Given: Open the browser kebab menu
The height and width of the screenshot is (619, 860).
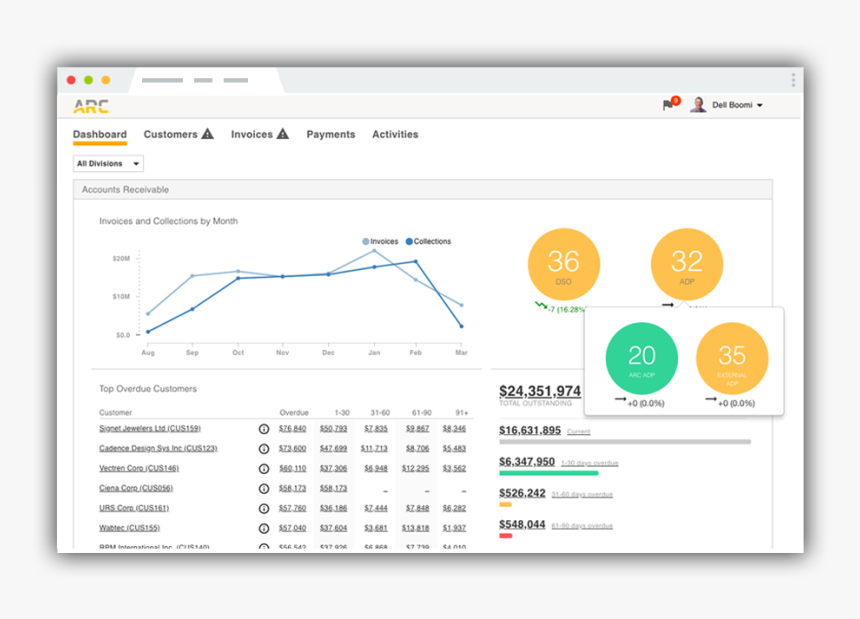Looking at the screenshot, I should click(793, 80).
